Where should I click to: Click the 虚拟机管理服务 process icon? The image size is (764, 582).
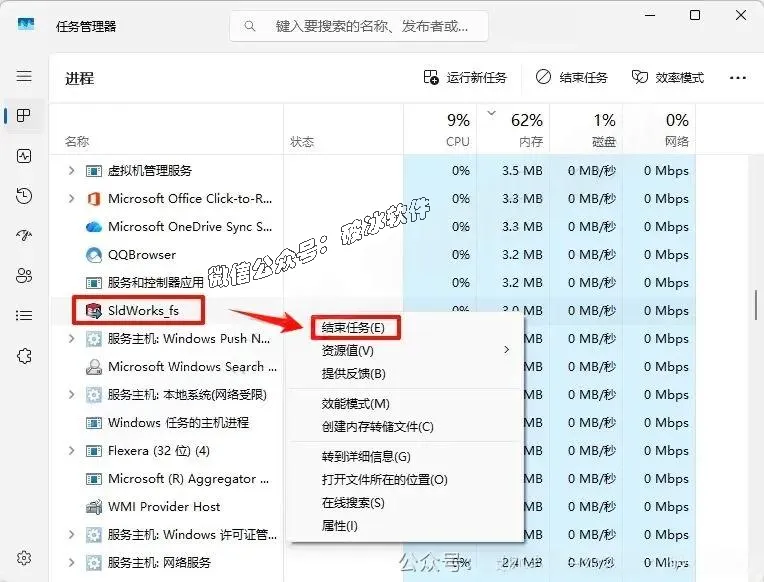(94, 171)
